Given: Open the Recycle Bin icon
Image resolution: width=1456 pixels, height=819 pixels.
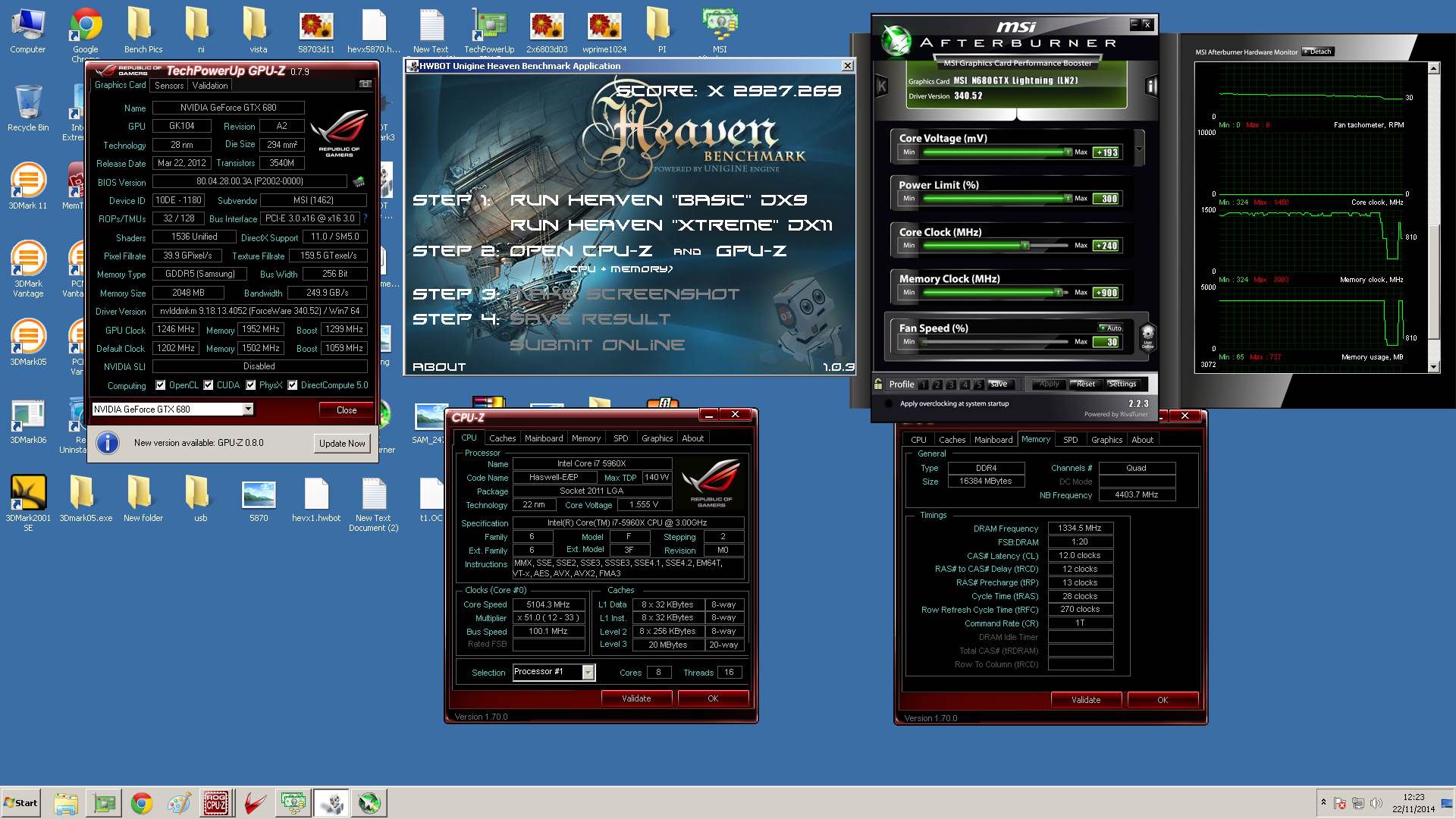Looking at the screenshot, I should pyautogui.click(x=28, y=108).
